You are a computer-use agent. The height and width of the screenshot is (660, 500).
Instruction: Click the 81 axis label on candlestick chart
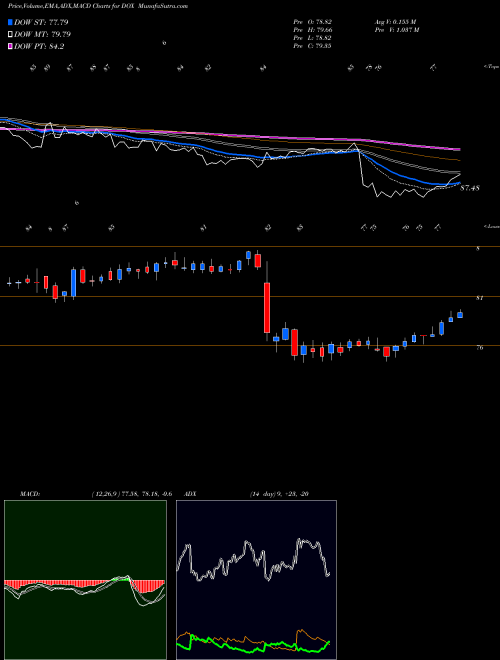pyautogui.click(x=479, y=298)
